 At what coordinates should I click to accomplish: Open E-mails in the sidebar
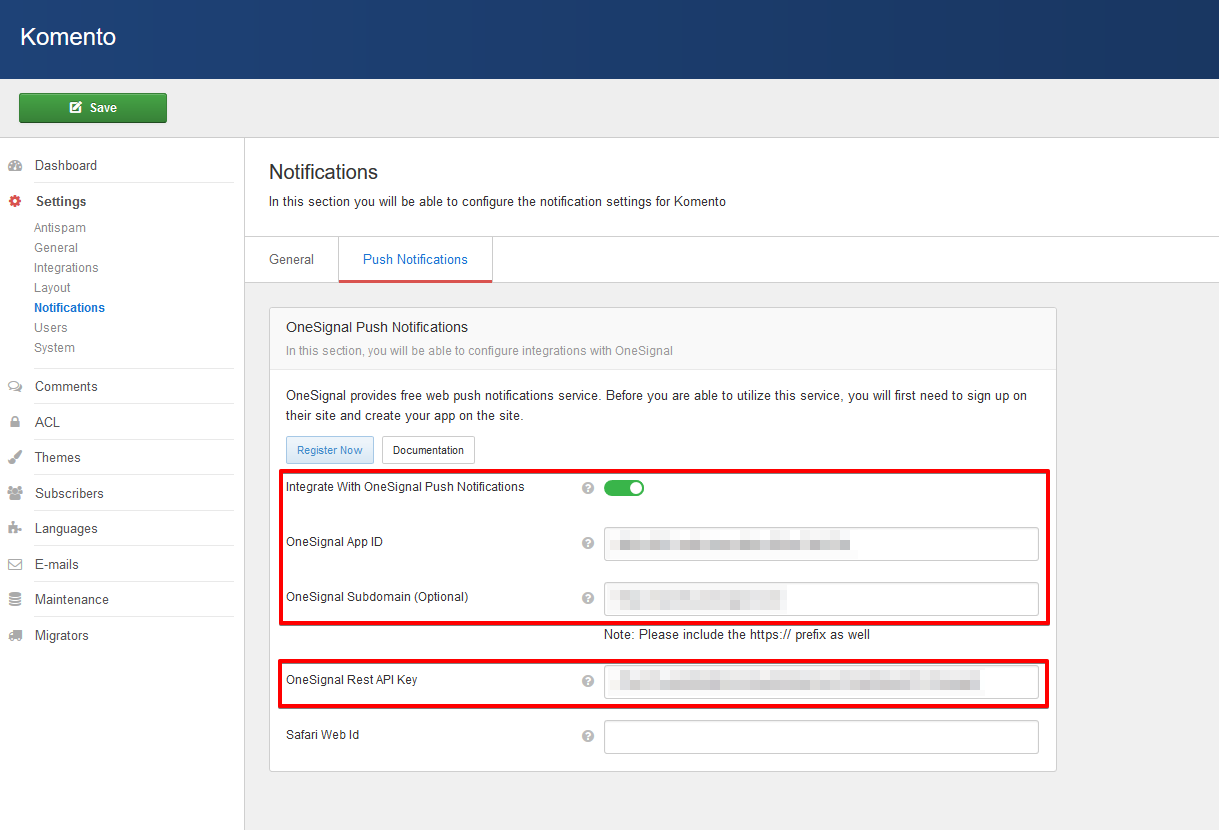pyautogui.click(x=57, y=565)
